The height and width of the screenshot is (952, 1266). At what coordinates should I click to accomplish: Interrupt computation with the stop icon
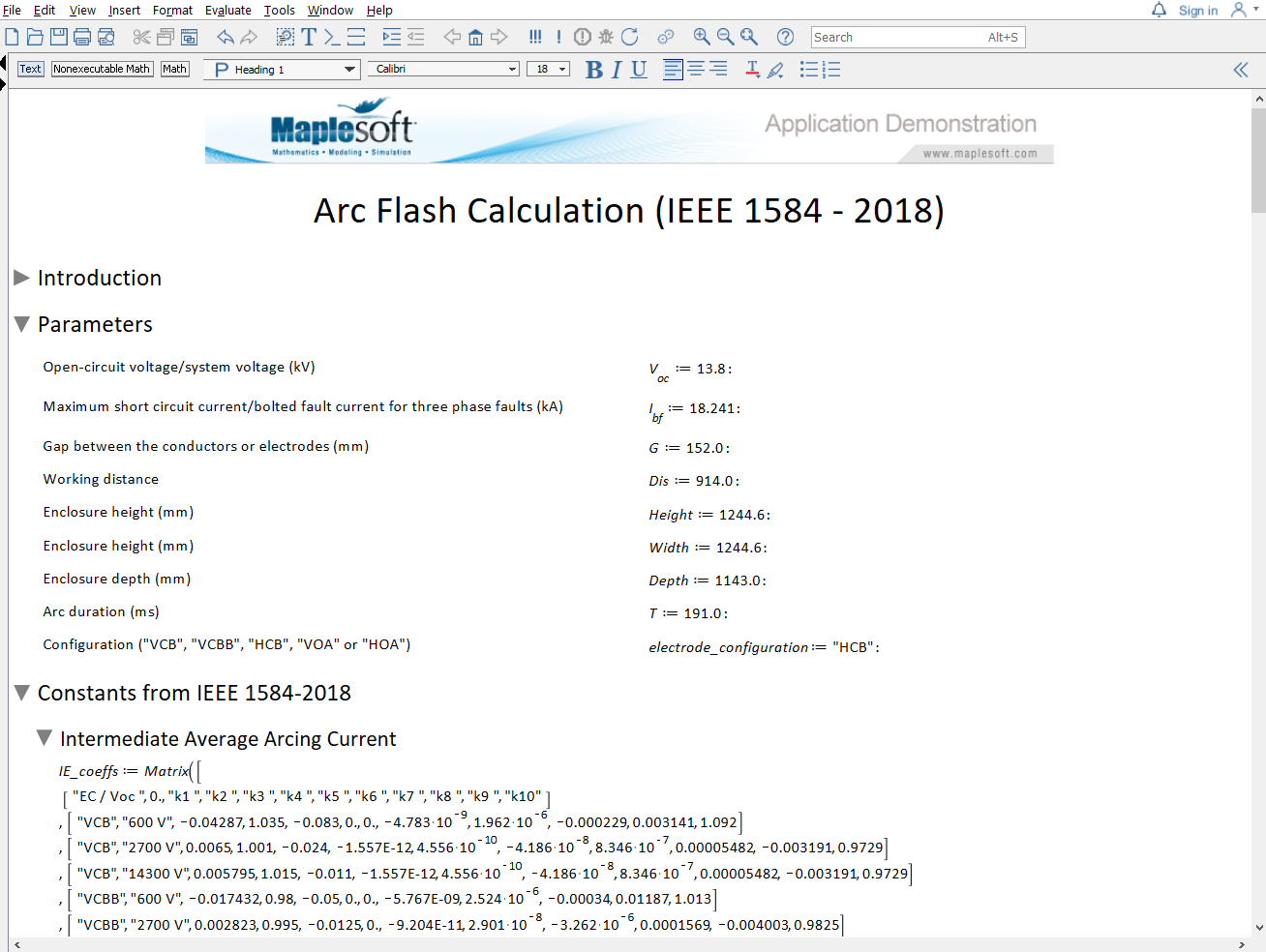click(583, 37)
